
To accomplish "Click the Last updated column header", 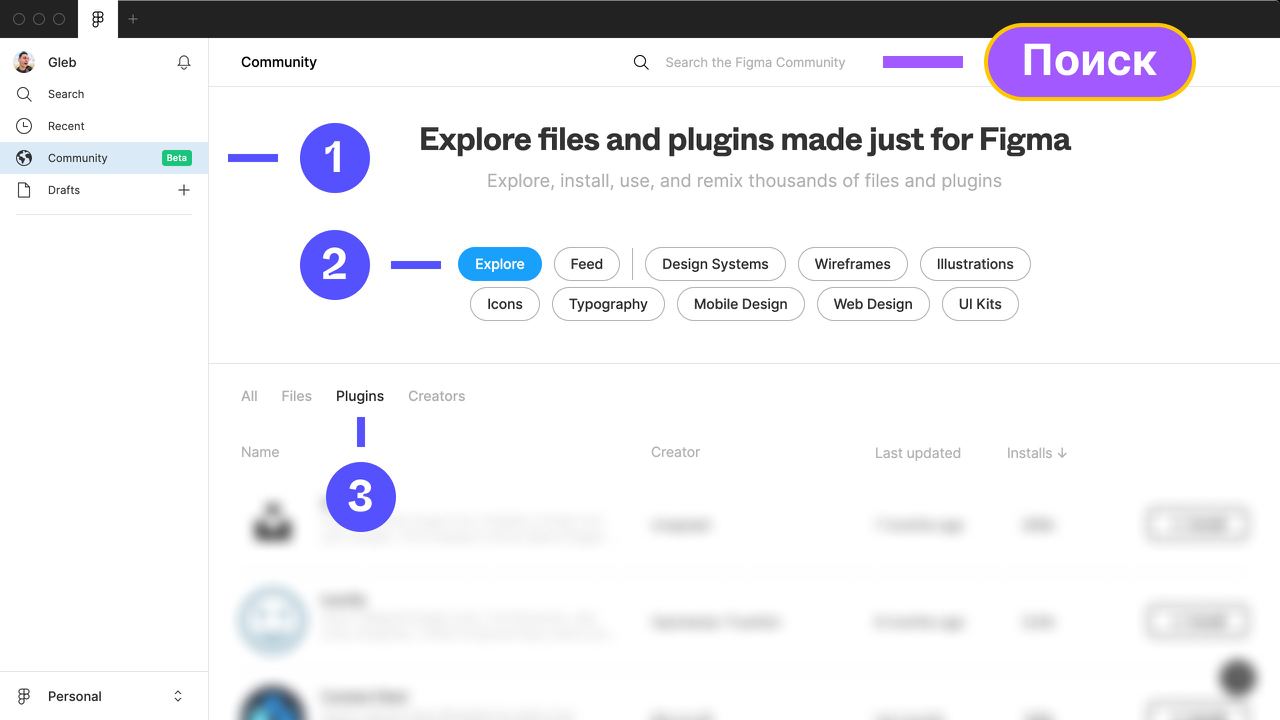I will 918,453.
